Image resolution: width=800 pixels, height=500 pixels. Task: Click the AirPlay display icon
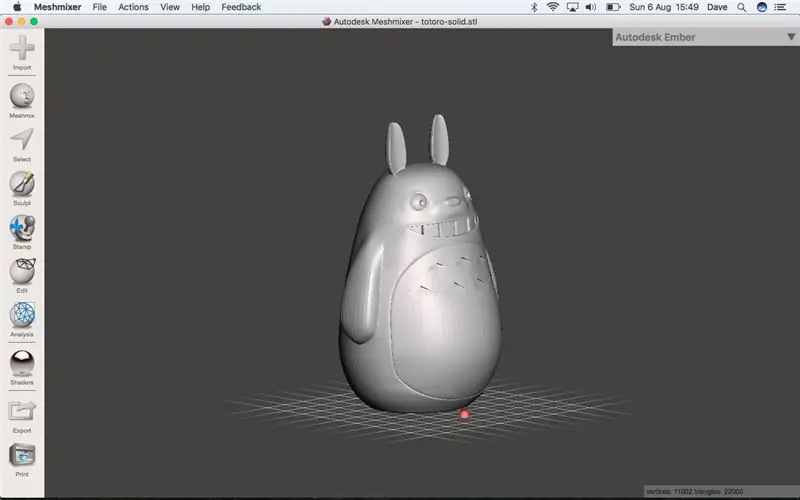(x=572, y=7)
